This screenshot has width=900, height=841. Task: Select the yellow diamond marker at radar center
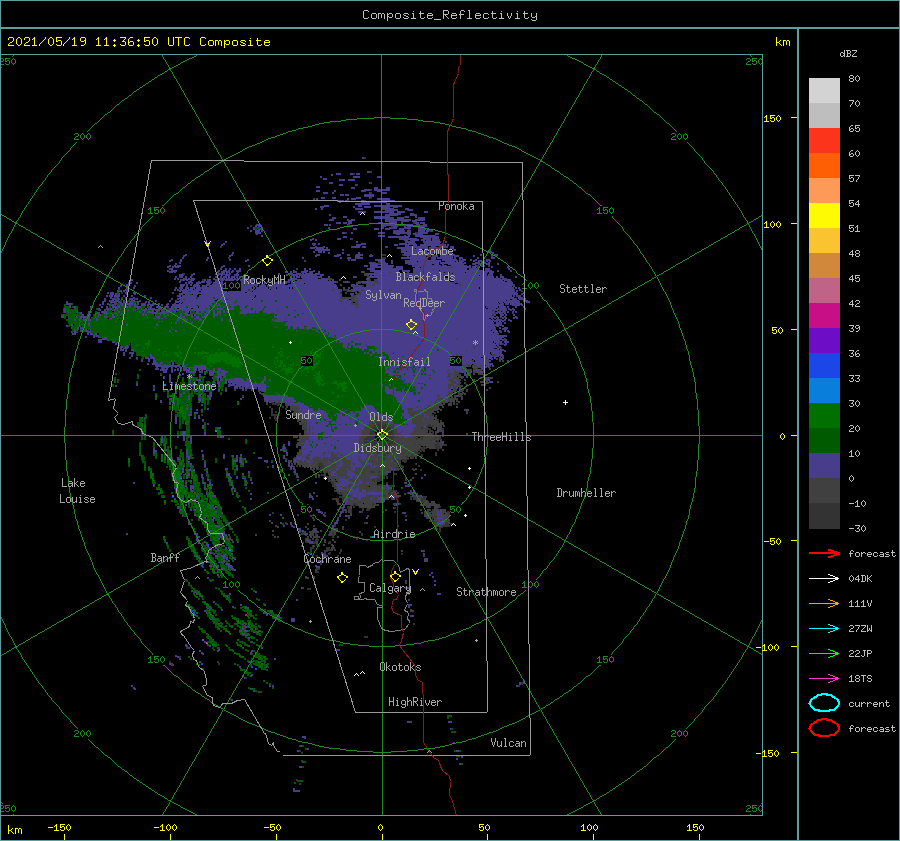click(382, 435)
